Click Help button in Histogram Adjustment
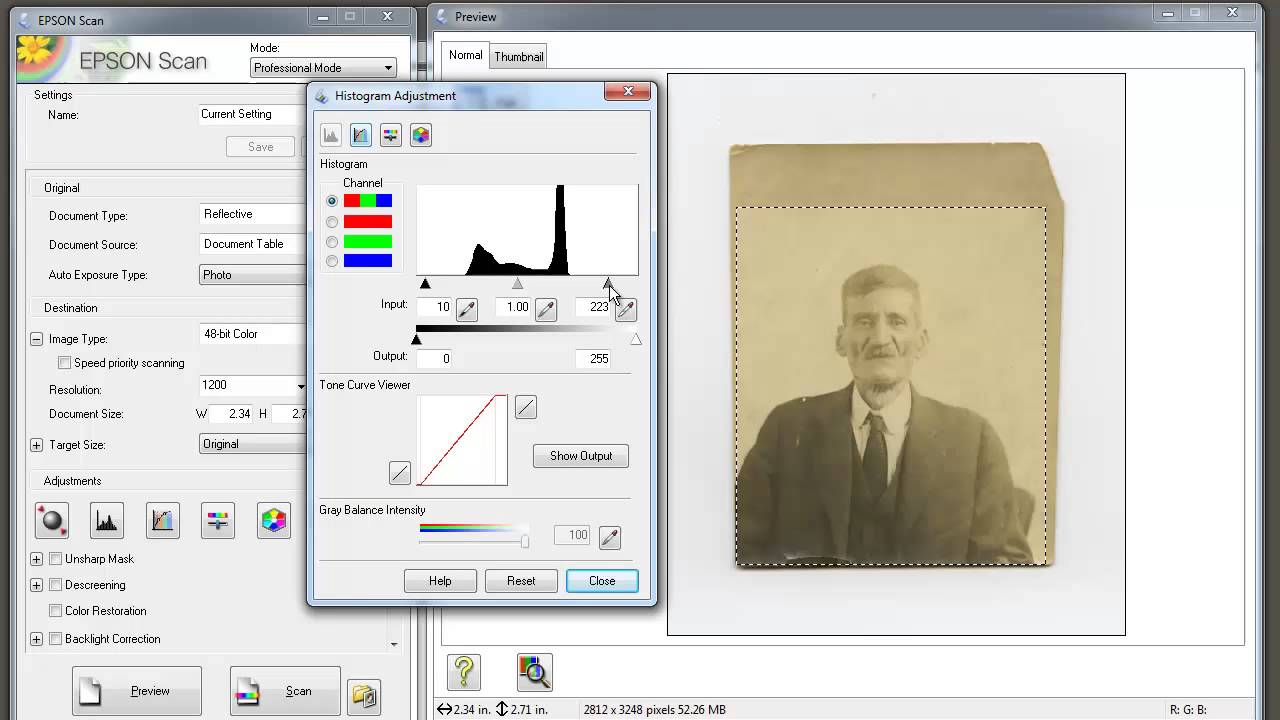The height and width of the screenshot is (720, 1280). (x=440, y=581)
